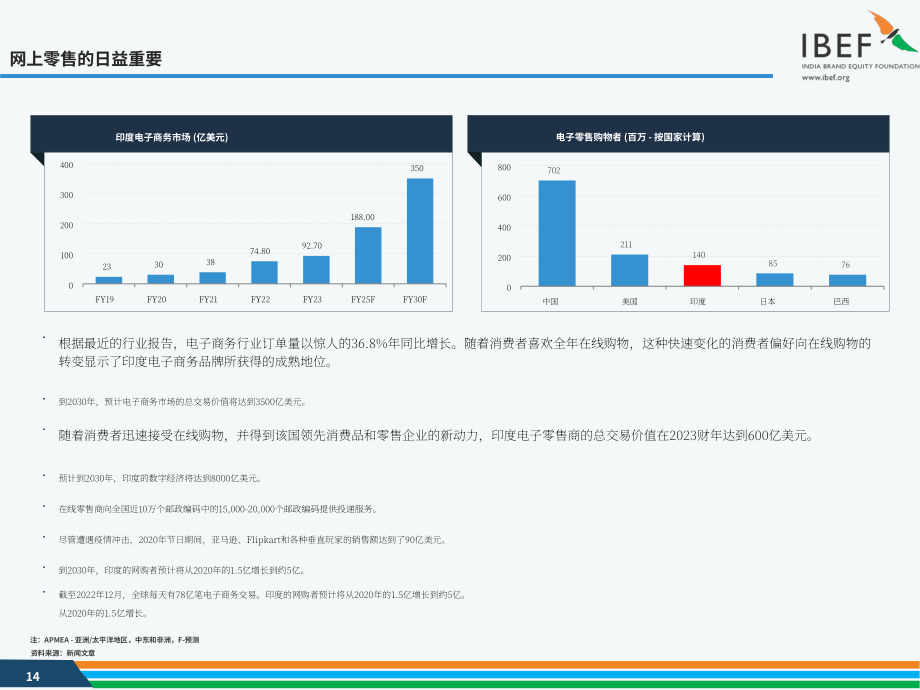Select the 日本 bar in shoppers chart
Screen dimensions: 920x690
(774, 280)
